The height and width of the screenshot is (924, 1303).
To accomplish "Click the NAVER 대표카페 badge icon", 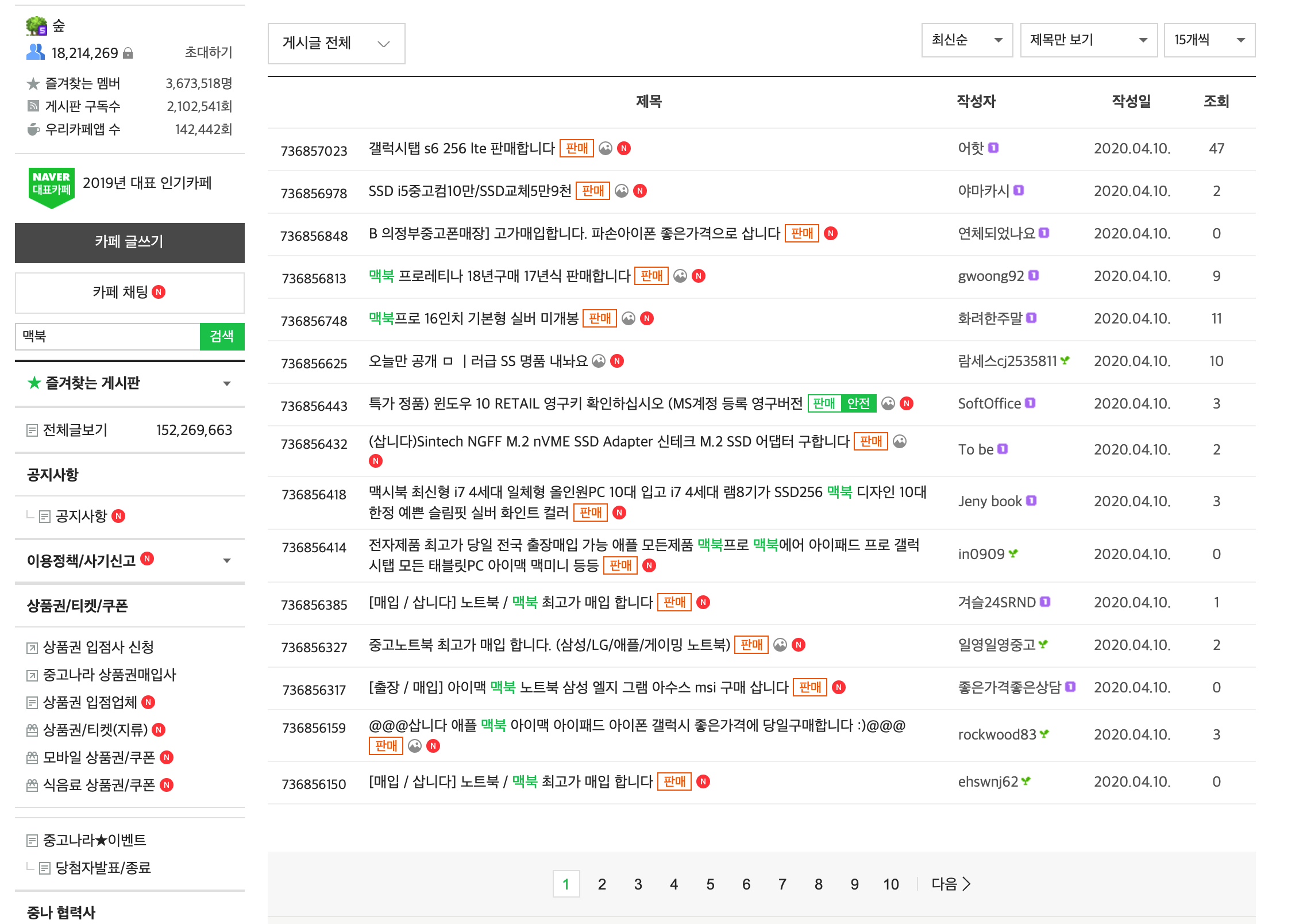I will click(51, 185).
